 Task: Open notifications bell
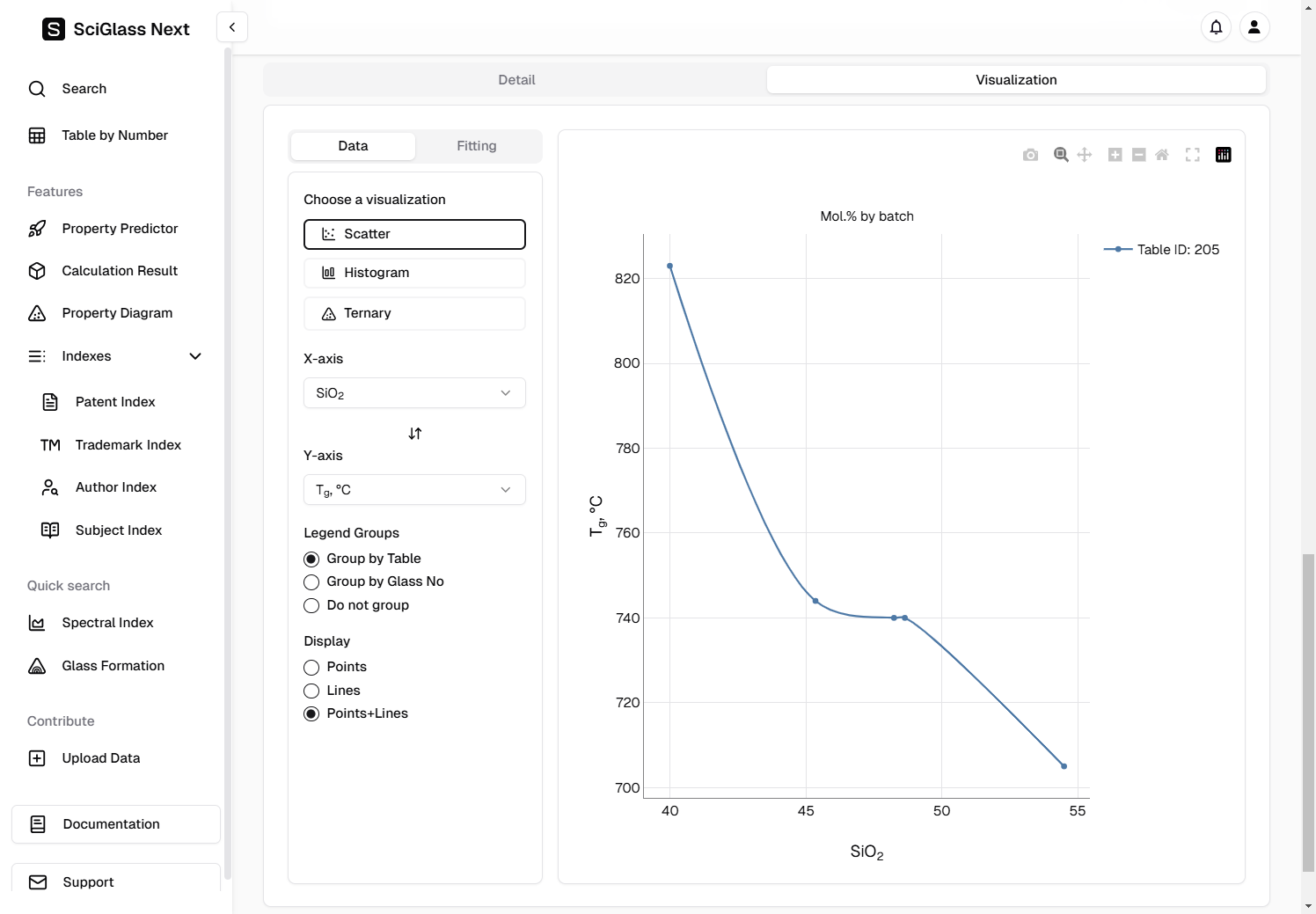click(x=1216, y=27)
